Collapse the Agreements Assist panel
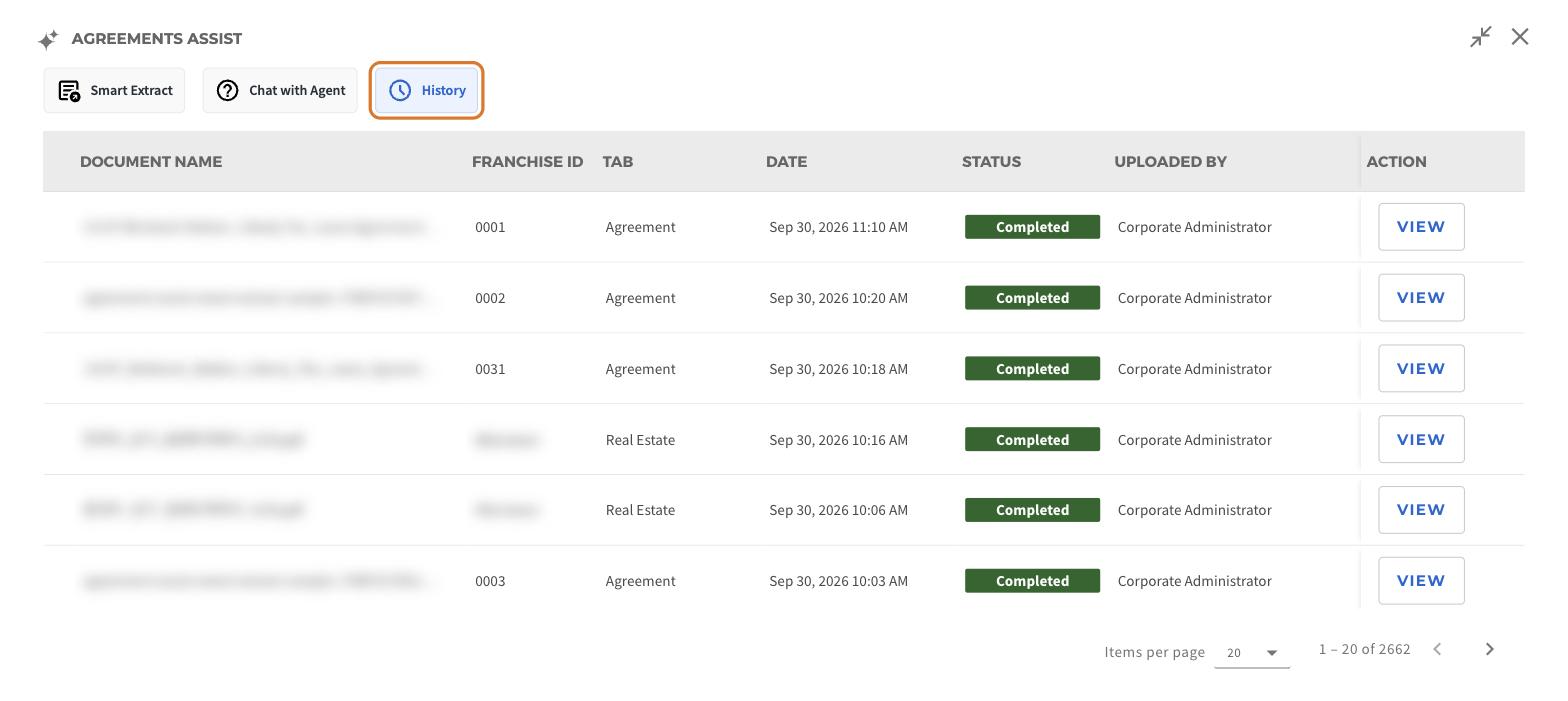 tap(1481, 37)
